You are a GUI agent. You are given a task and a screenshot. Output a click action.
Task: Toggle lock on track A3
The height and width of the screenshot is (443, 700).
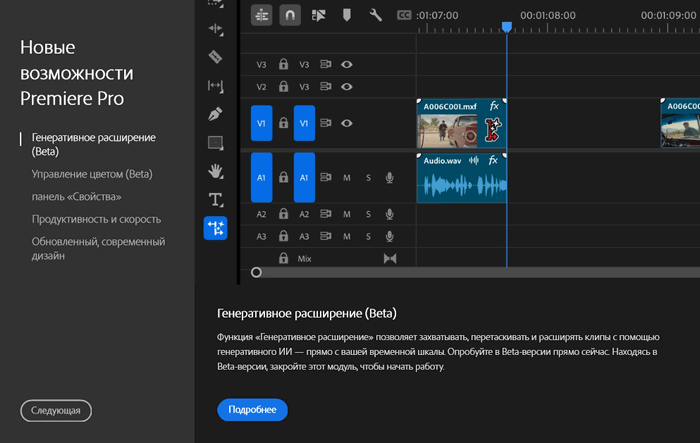(283, 236)
